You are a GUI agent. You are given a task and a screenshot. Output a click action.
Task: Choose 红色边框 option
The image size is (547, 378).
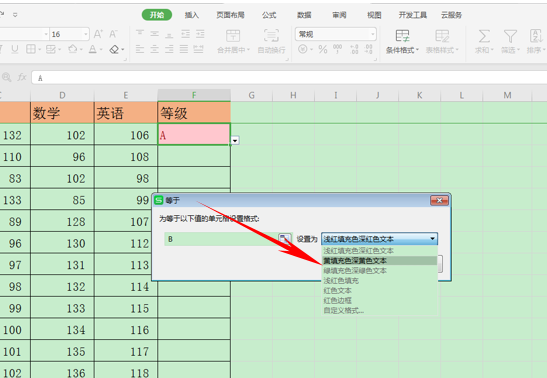click(x=379, y=300)
